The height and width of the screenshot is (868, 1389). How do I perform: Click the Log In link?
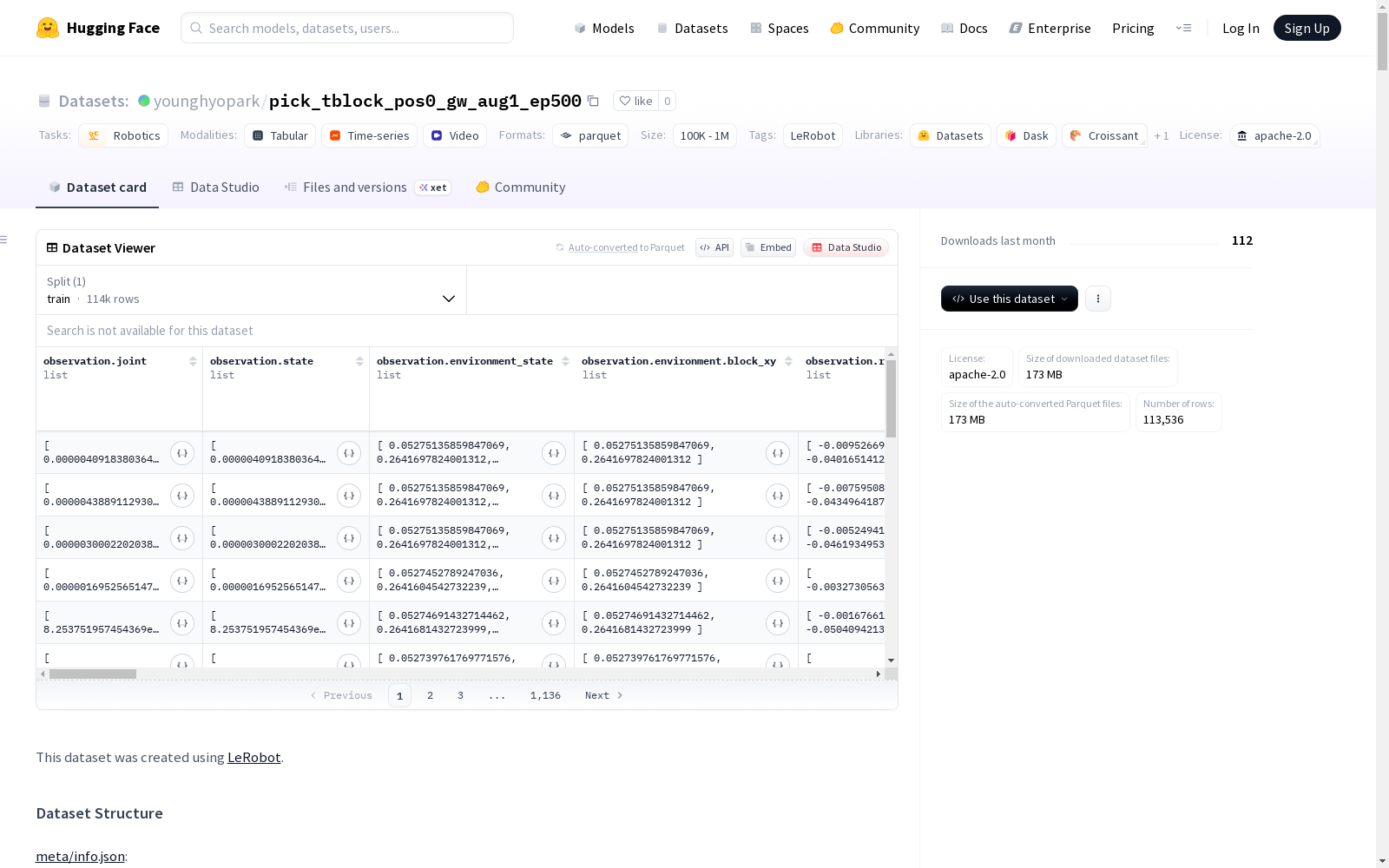pos(1241,28)
